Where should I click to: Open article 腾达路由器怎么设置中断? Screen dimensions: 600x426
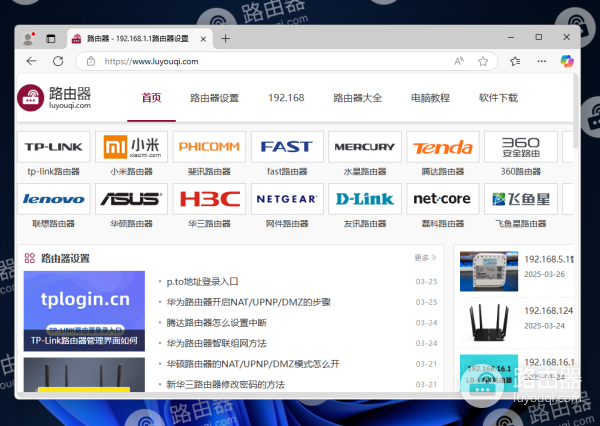tap(217, 323)
